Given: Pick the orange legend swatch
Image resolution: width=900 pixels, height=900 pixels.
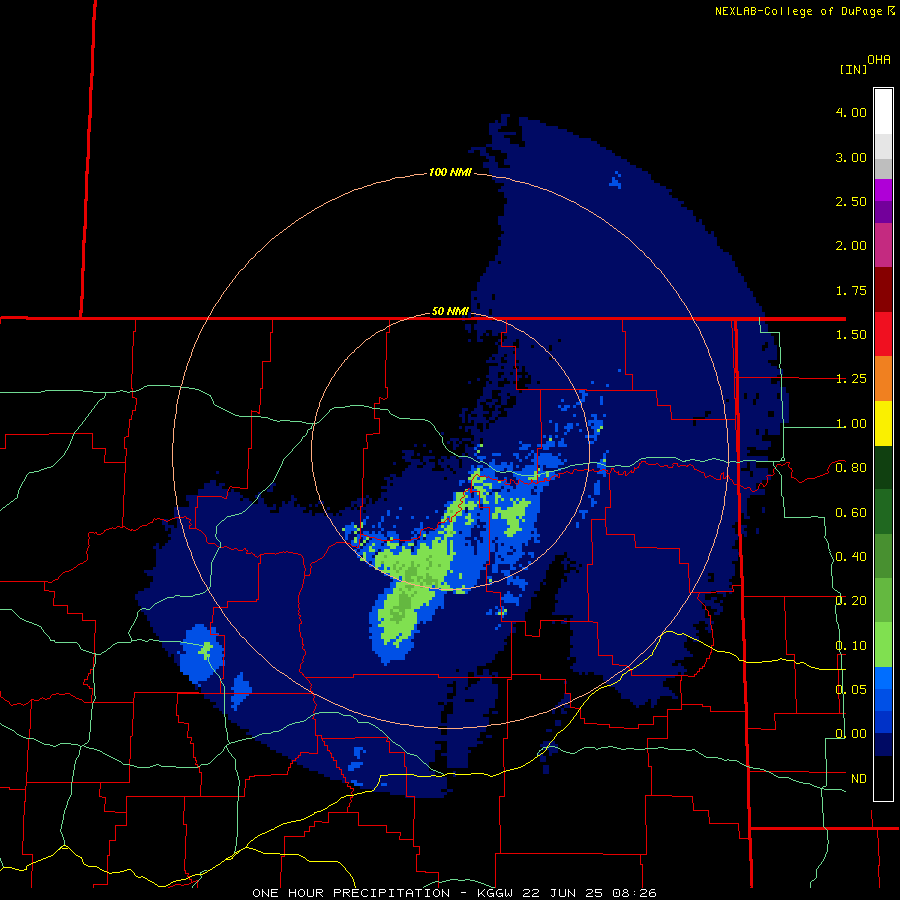Looking at the screenshot, I should [x=883, y=379].
